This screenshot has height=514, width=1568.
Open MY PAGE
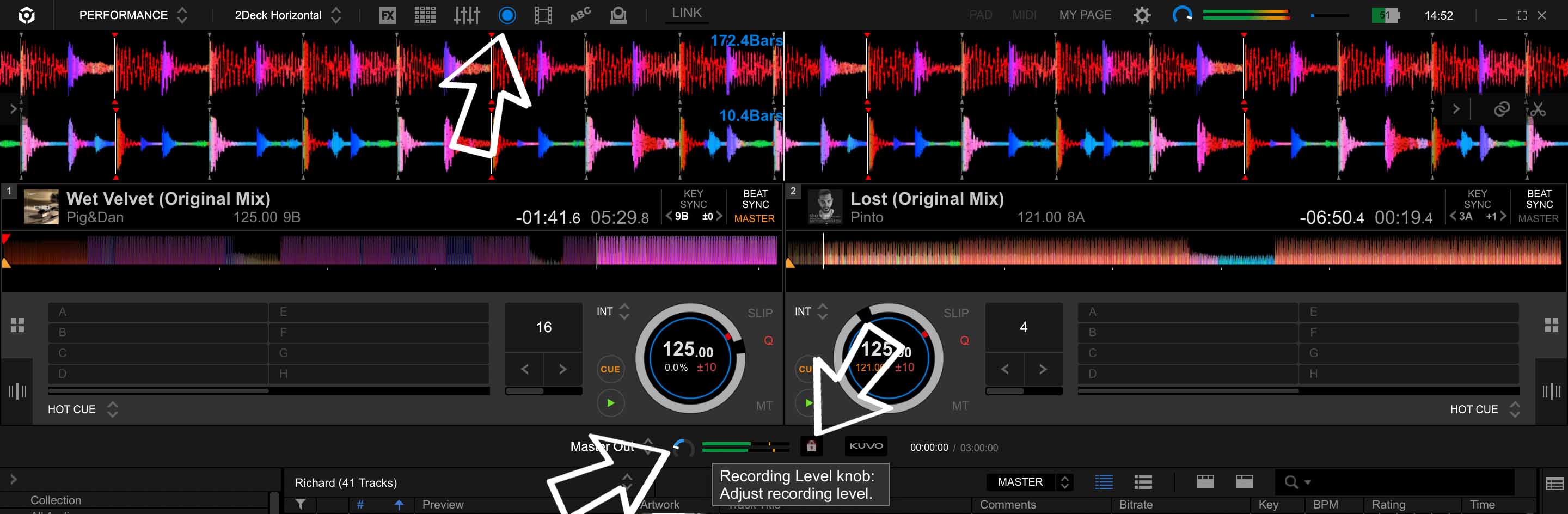(x=1085, y=15)
